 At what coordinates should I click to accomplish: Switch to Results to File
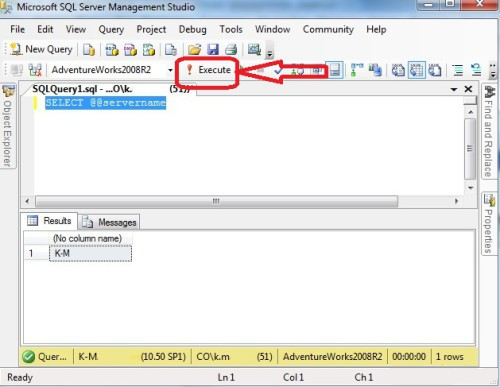[x=435, y=70]
